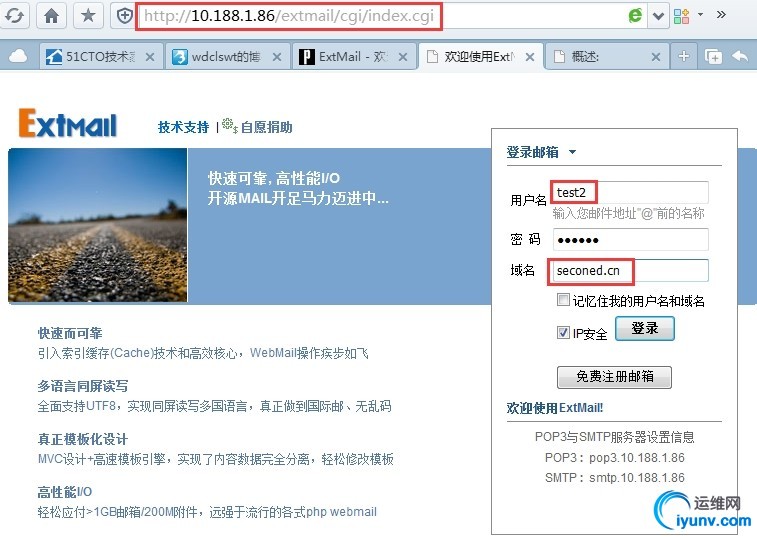Click the 用户名 field containing test2

pyautogui.click(x=631, y=192)
